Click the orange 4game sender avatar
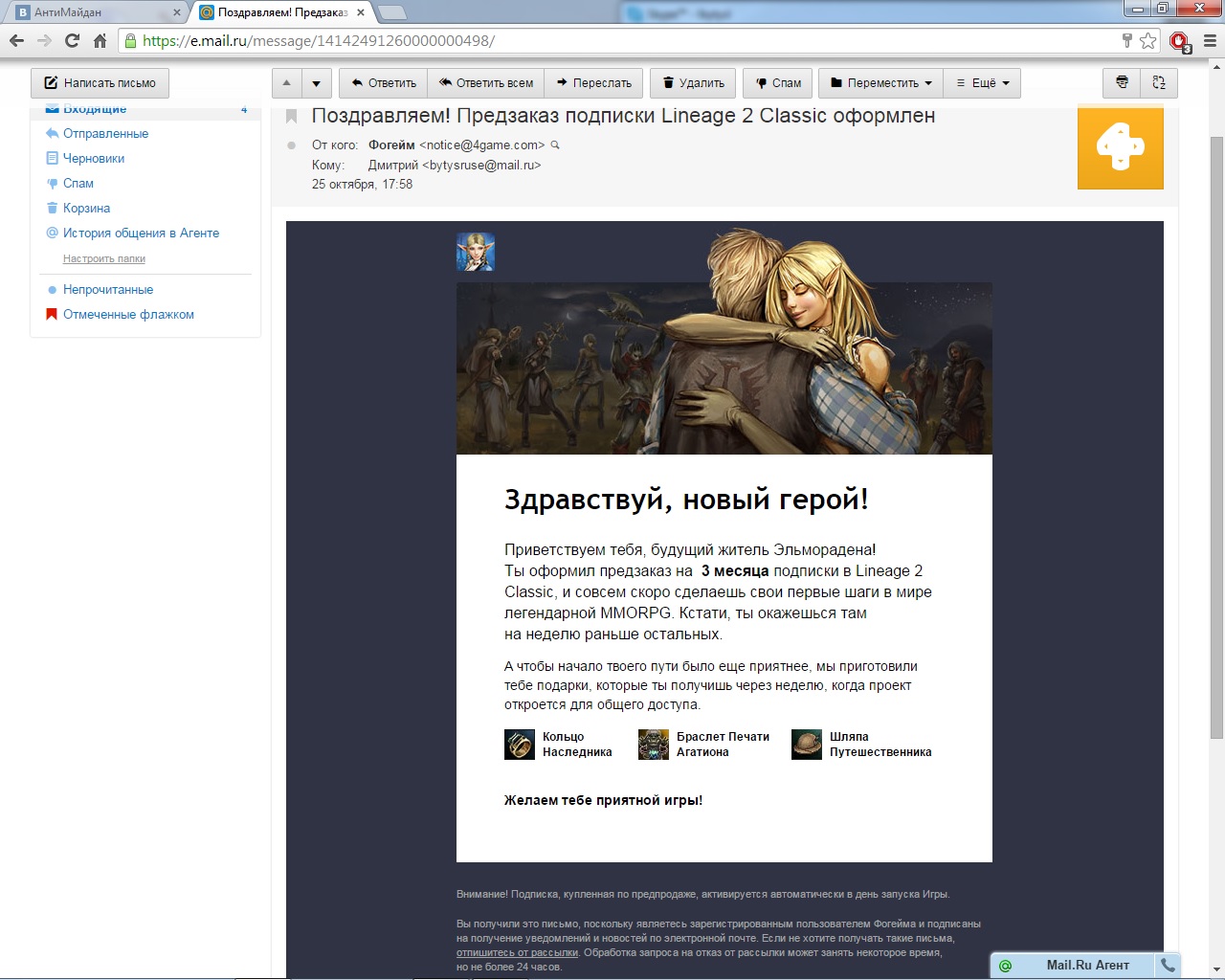Screen dimensions: 1225x980 pyautogui.click(x=1120, y=147)
